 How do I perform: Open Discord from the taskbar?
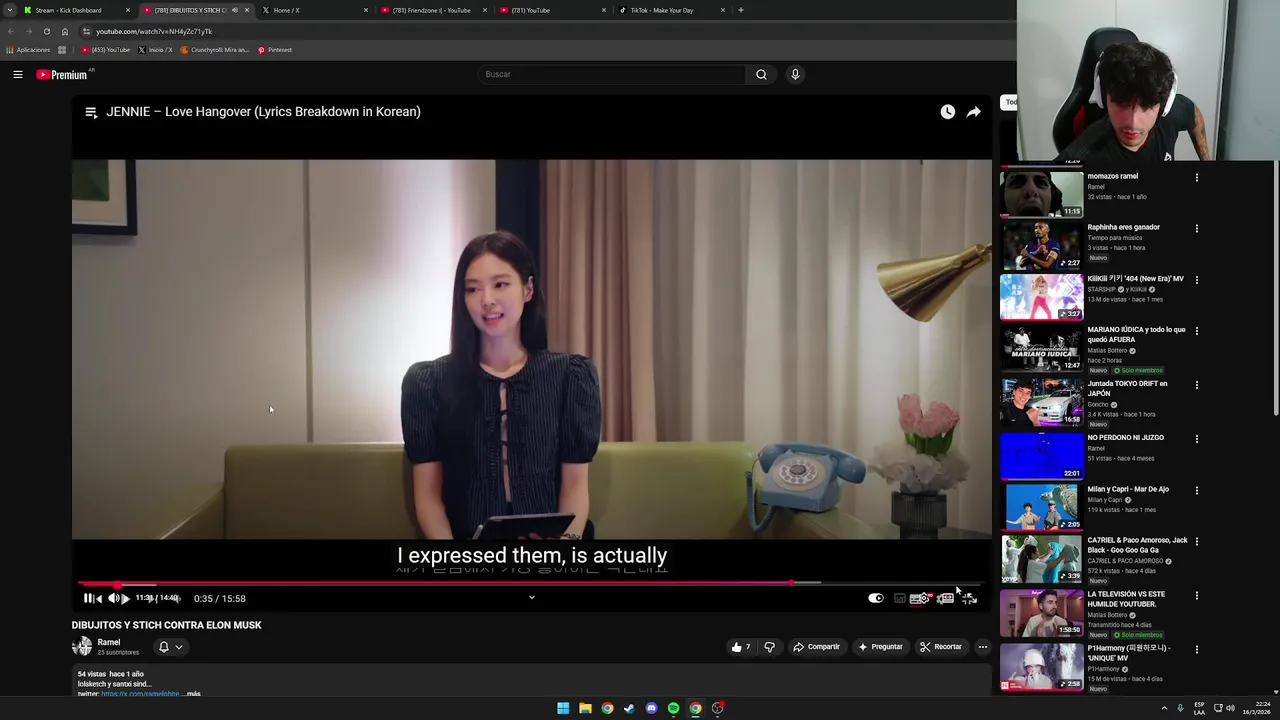pyautogui.click(x=651, y=708)
